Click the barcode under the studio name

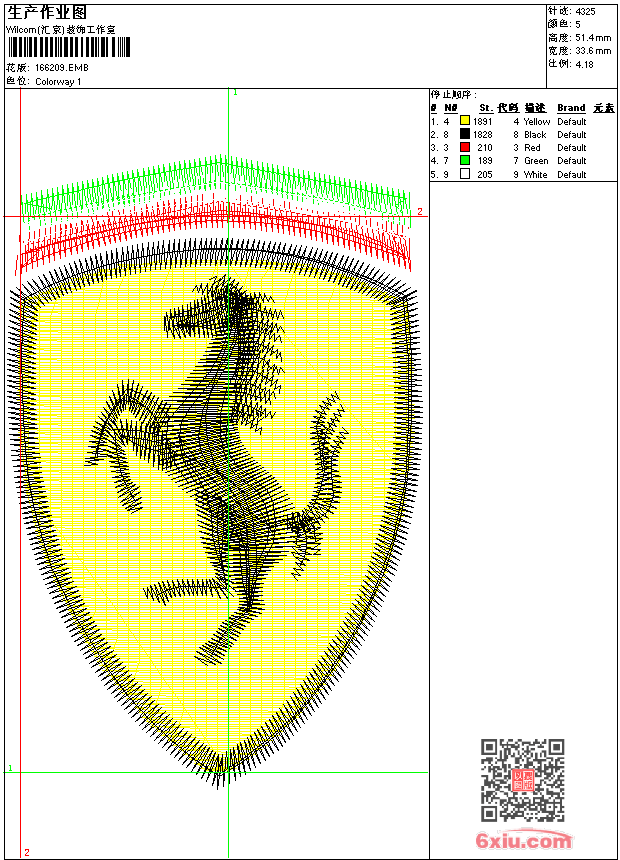pos(69,47)
